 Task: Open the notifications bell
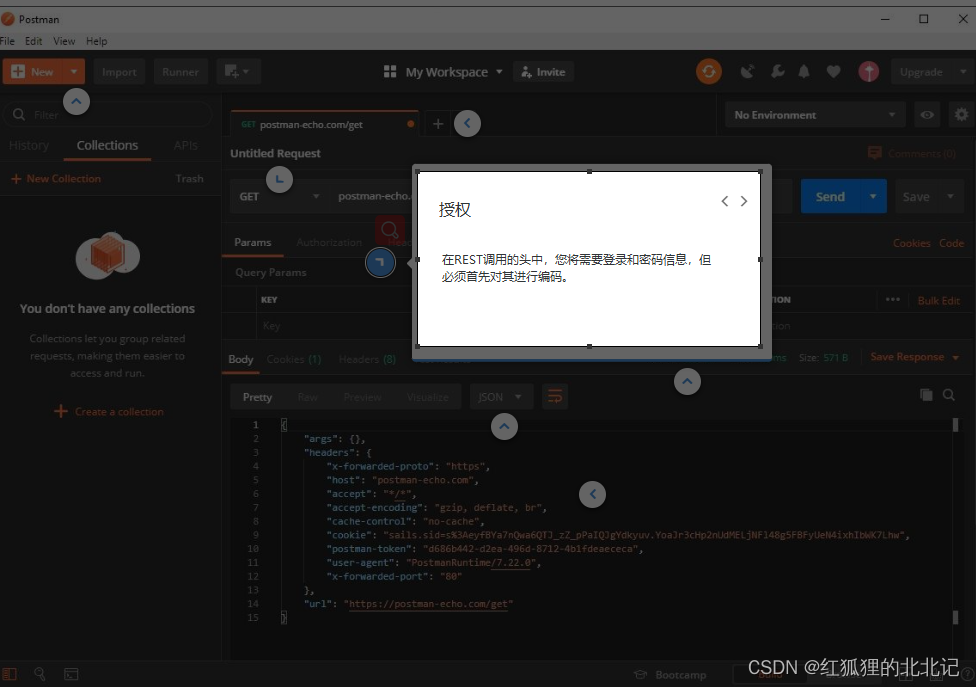pos(804,72)
